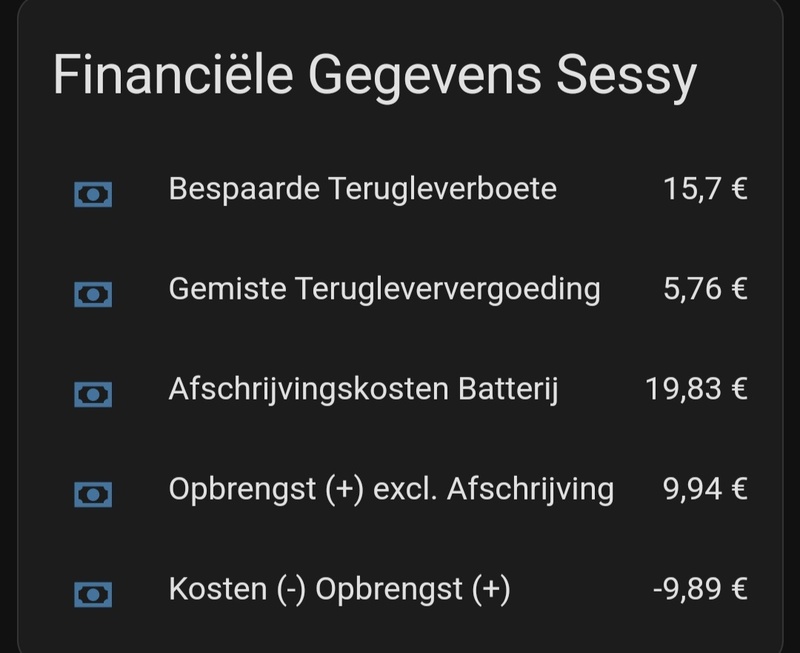Screen dimensions: 800x653
Task: Click the word Terugleververgoeding
Action: pyautogui.click(x=448, y=289)
